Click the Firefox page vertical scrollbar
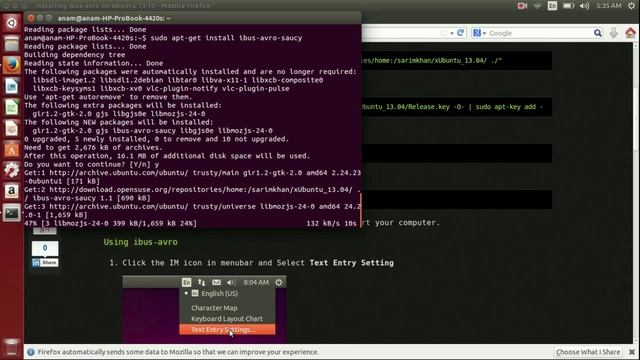The image size is (640, 360). coord(637,192)
